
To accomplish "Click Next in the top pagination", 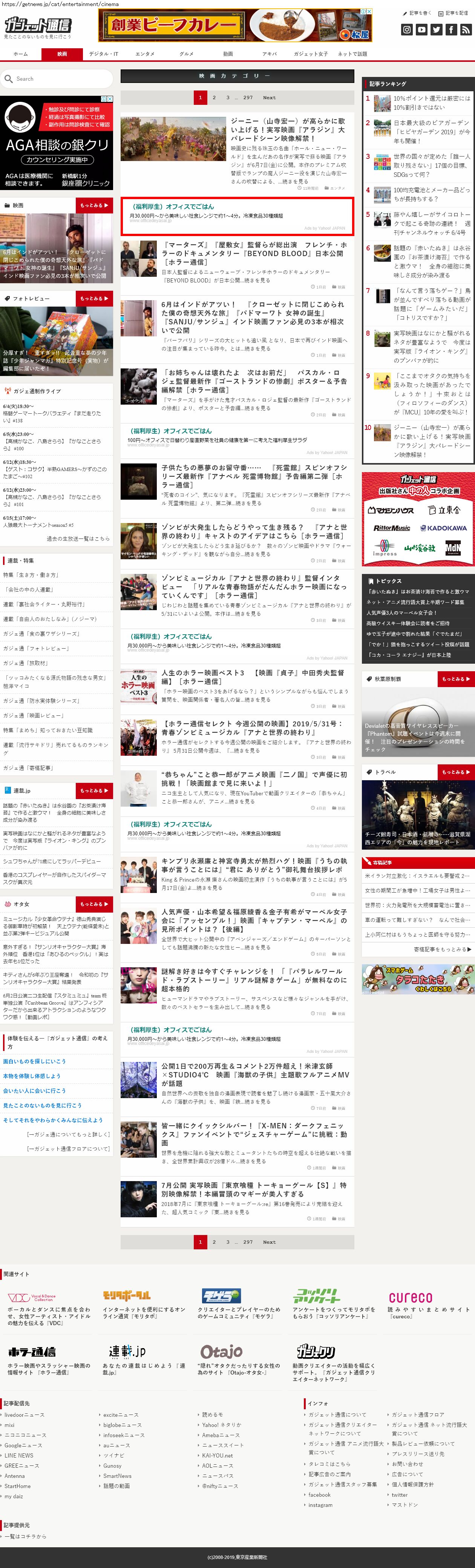I will pyautogui.click(x=269, y=97).
